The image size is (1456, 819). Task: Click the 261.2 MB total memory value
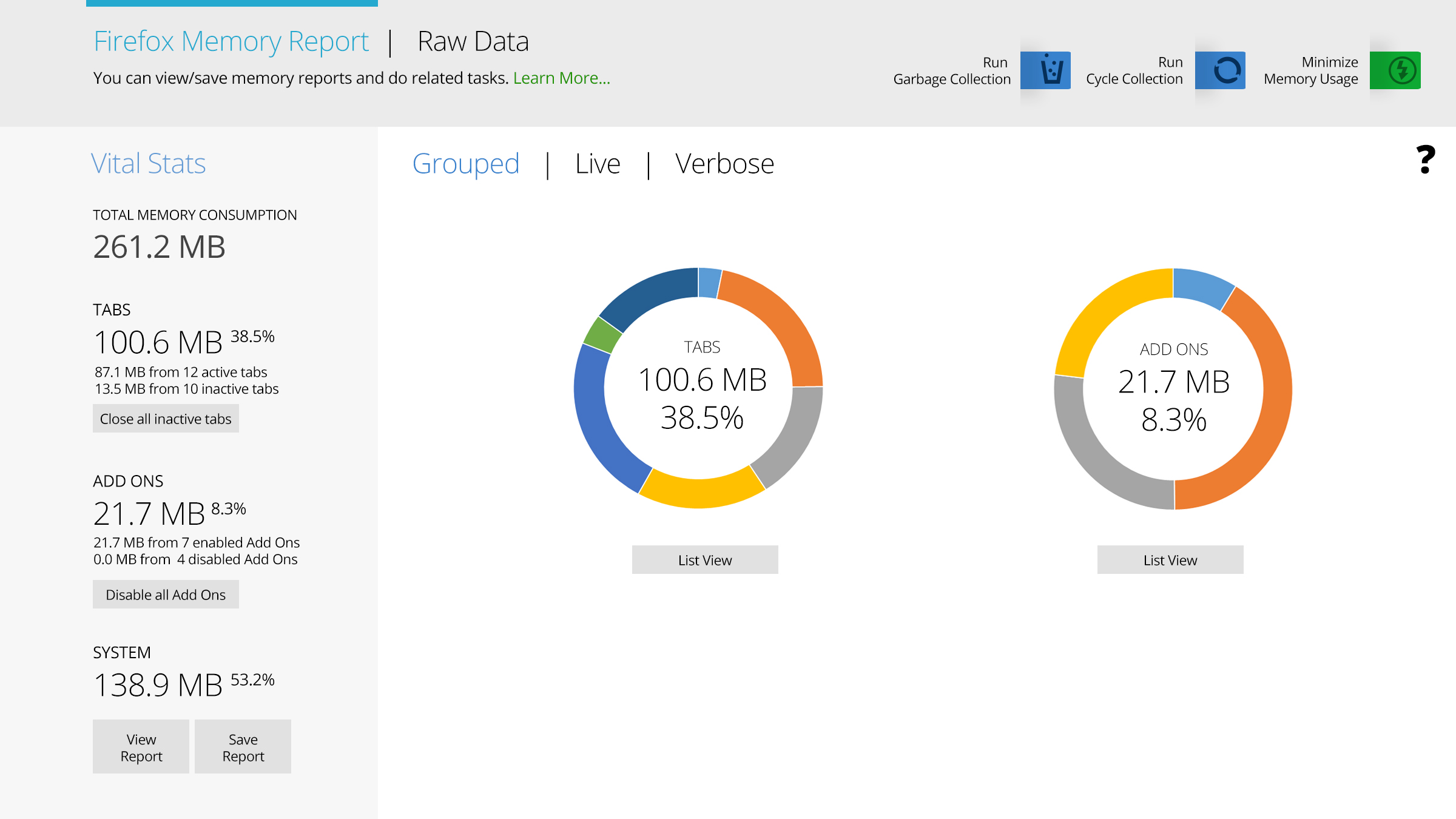click(159, 247)
